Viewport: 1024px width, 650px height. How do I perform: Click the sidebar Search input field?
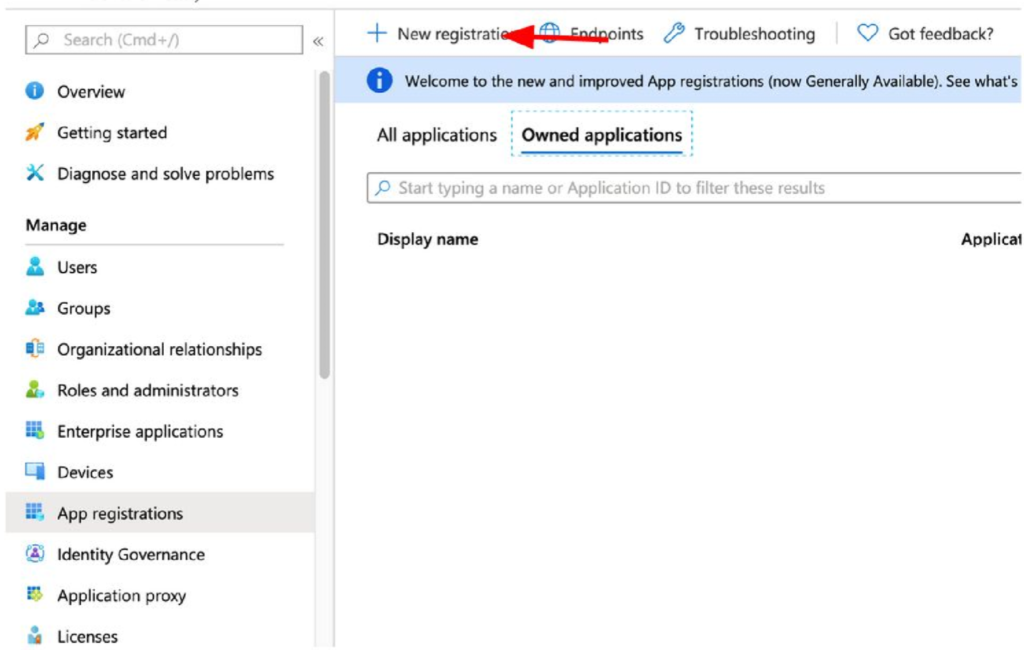pyautogui.click(x=165, y=40)
